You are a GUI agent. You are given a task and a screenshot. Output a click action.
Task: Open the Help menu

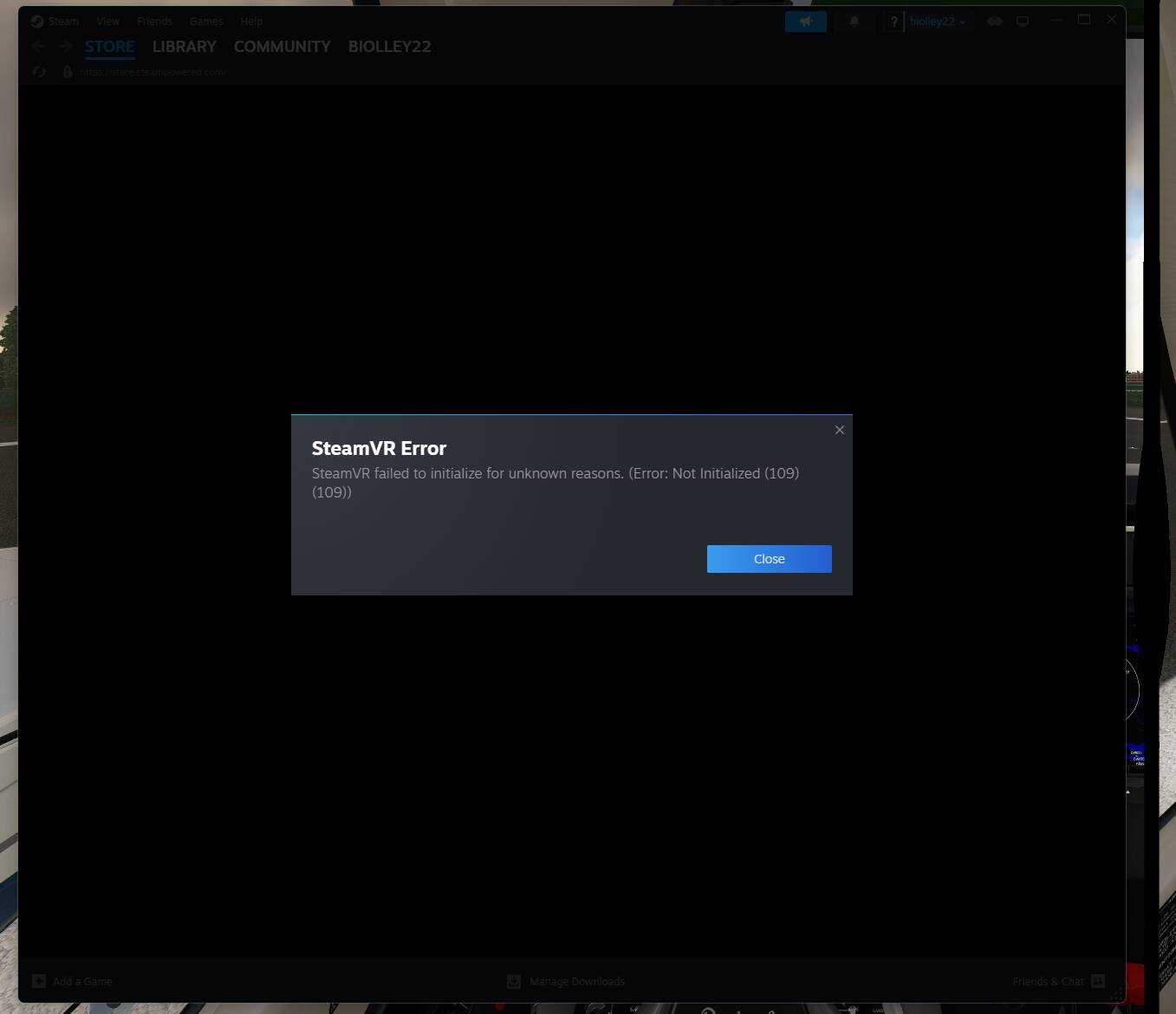point(251,21)
